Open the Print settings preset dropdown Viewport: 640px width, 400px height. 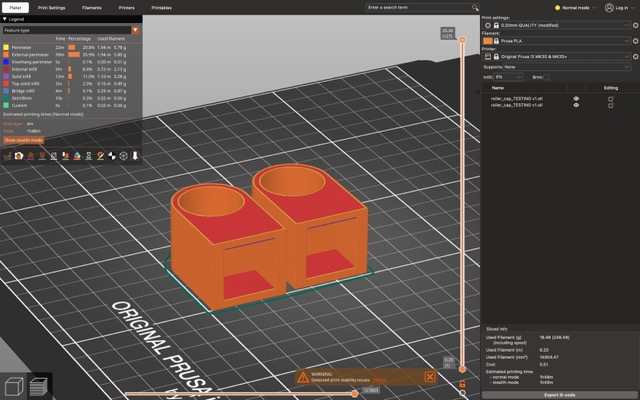[557, 25]
